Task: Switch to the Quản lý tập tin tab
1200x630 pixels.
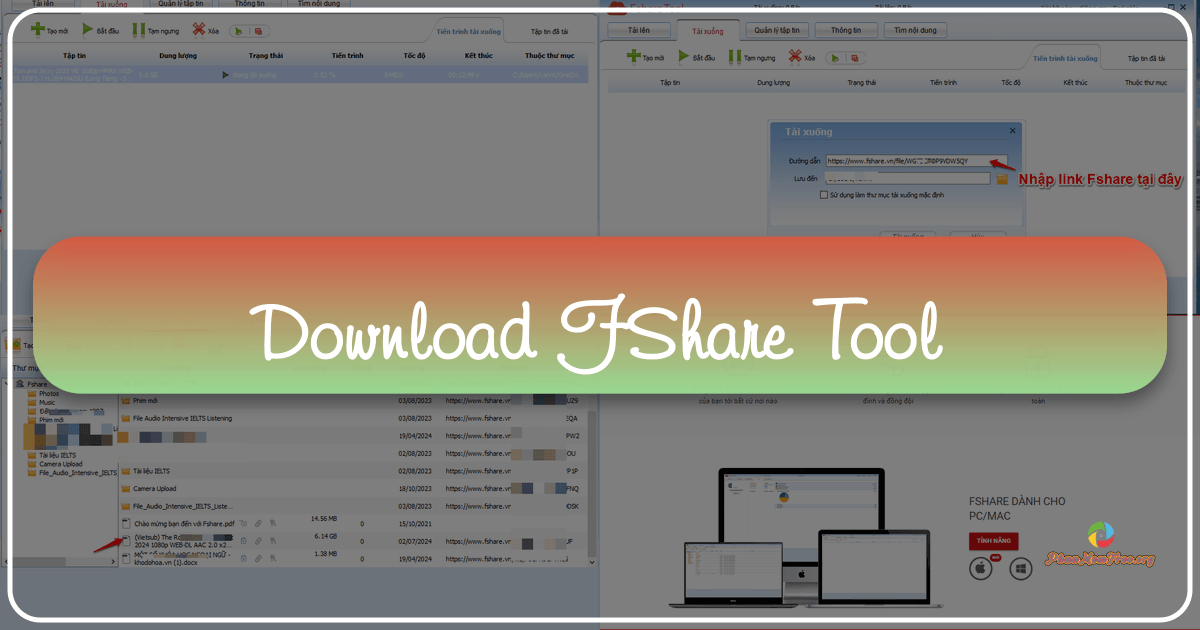Action: 778,30
